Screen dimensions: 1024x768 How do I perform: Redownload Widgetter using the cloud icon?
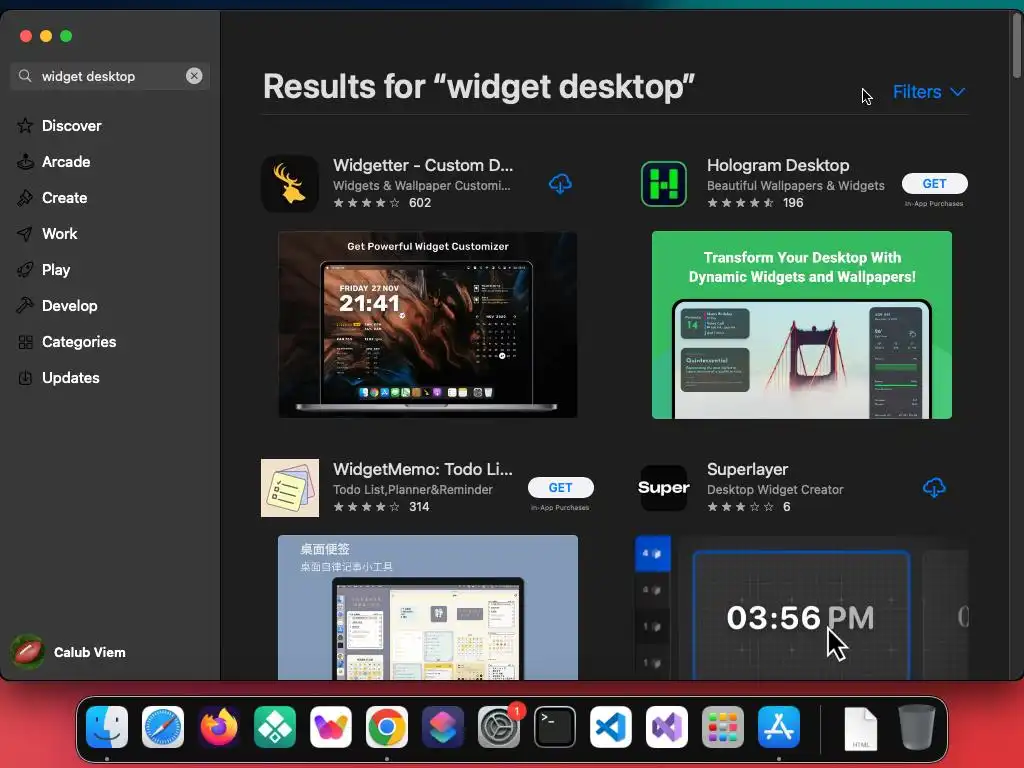point(560,184)
